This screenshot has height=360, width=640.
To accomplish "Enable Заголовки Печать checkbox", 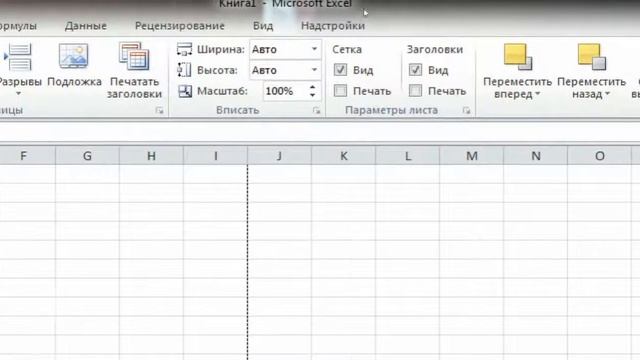I will pyautogui.click(x=416, y=91).
